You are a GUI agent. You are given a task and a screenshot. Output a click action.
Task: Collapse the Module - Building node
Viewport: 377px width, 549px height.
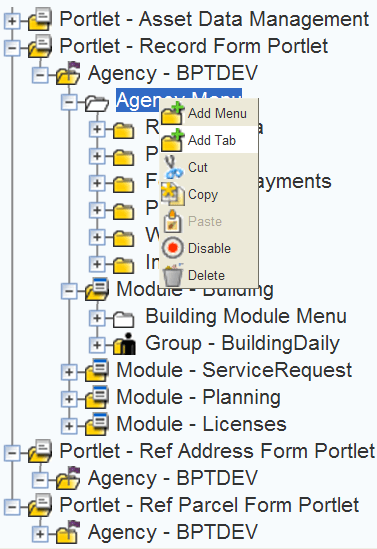(x=69, y=291)
